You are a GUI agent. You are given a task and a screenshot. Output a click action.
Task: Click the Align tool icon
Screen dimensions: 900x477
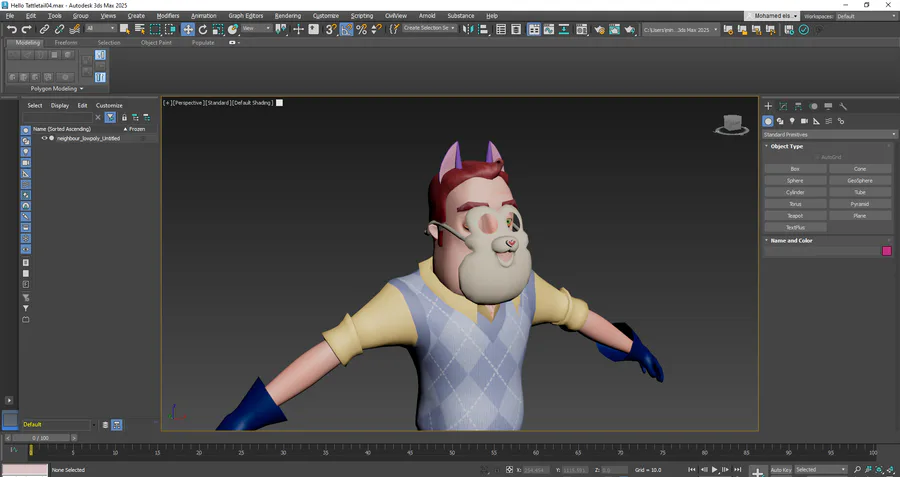483,29
